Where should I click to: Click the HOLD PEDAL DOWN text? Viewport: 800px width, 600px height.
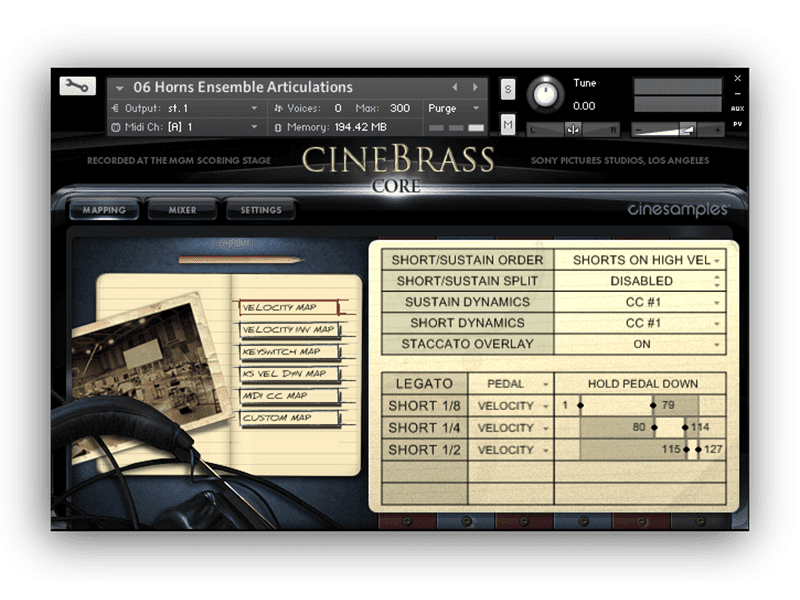[x=642, y=384]
